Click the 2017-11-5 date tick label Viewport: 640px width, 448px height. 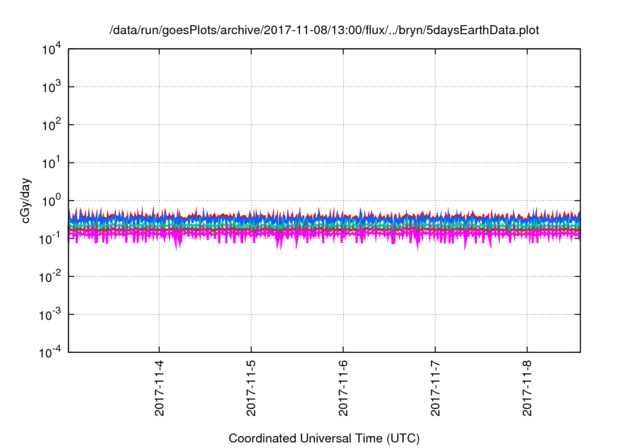click(251, 388)
